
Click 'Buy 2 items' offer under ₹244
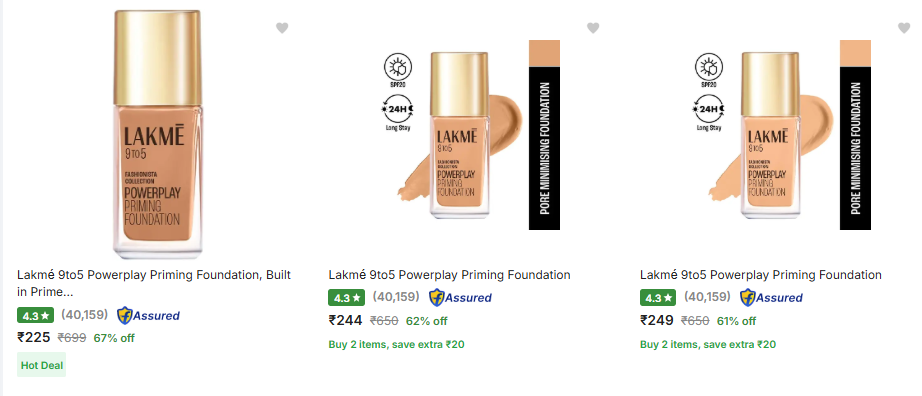click(396, 344)
